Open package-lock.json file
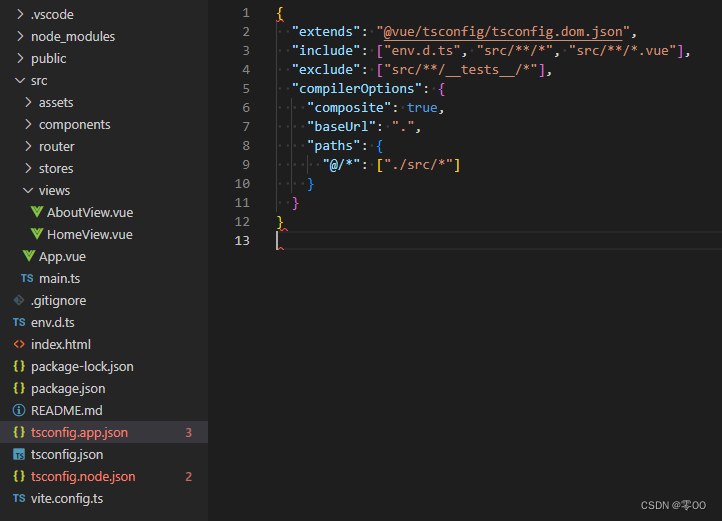 click(82, 367)
